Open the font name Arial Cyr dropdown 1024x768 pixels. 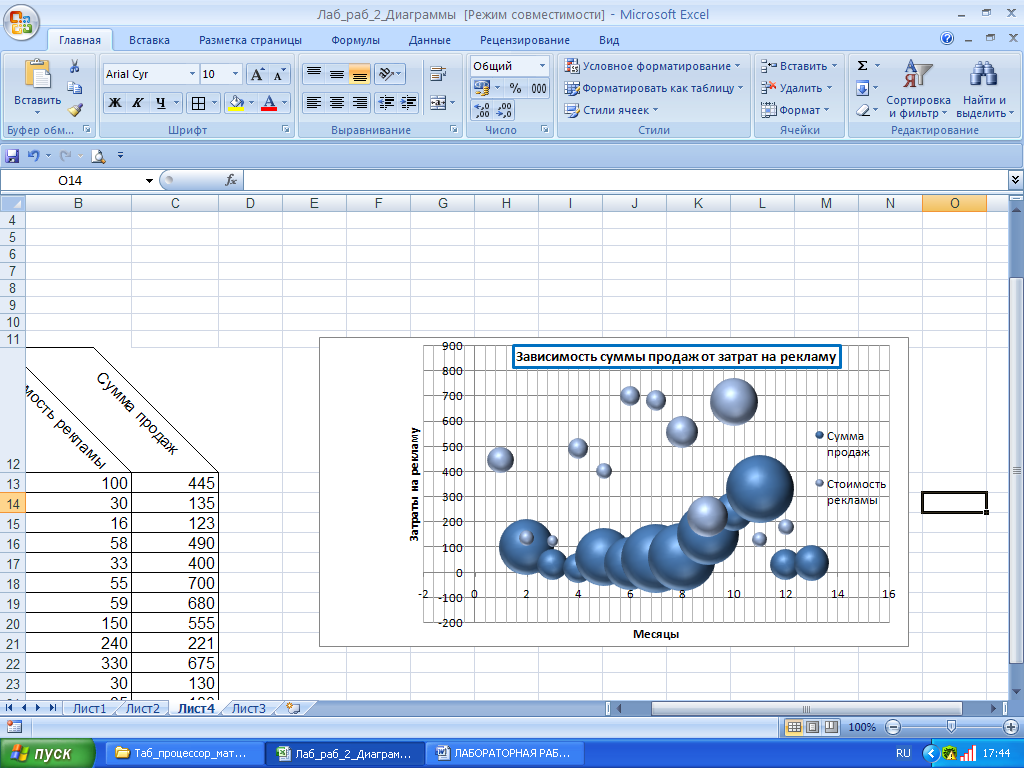pos(192,74)
